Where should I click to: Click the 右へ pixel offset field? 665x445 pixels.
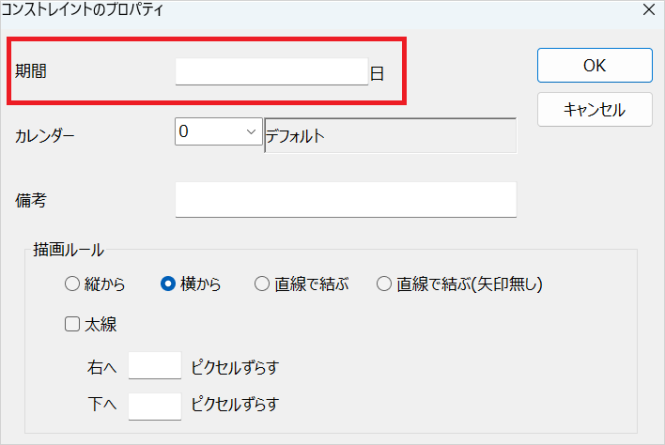[155, 366]
